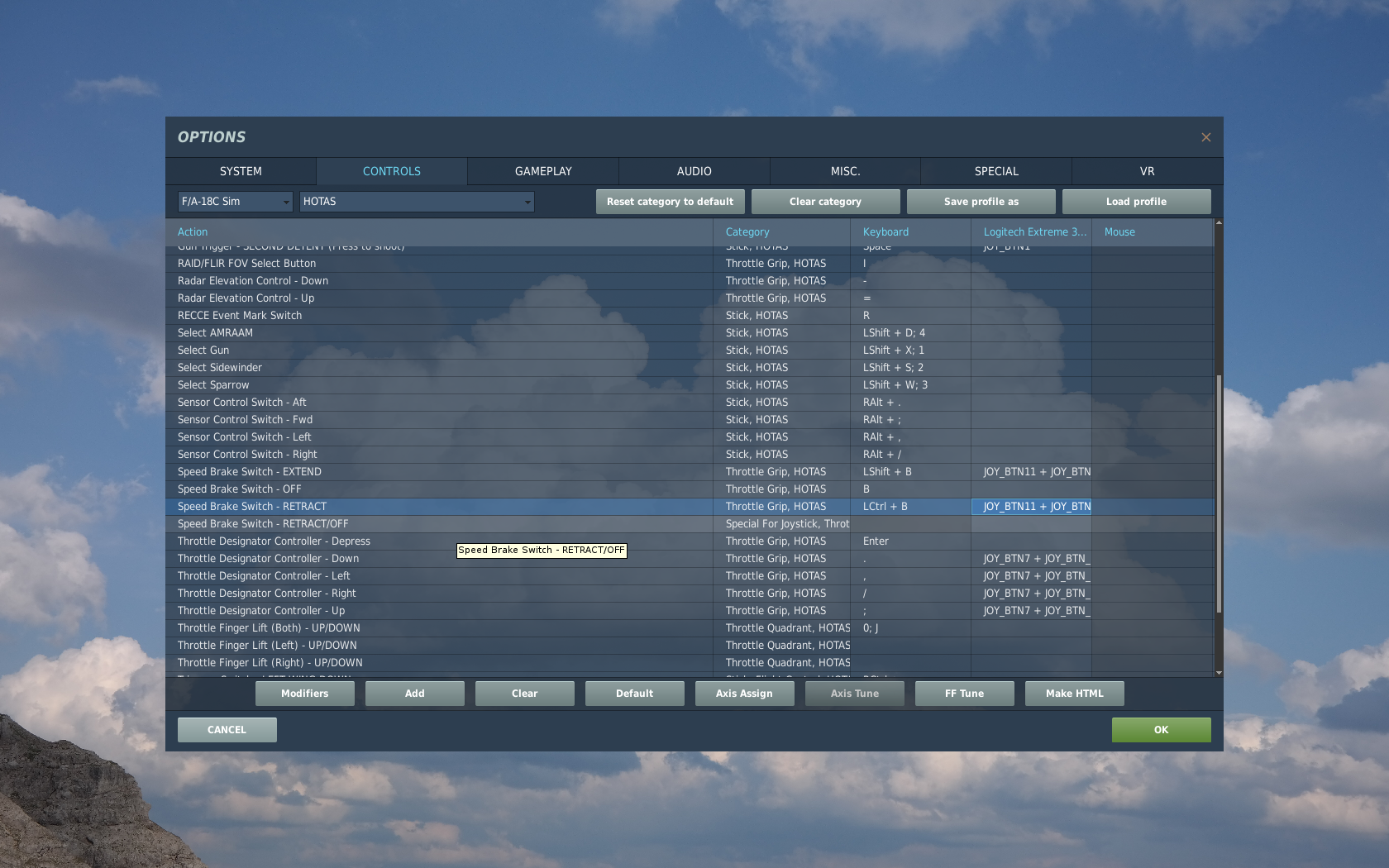Select Throttle Finger Lift (Right) - UP/DOWN row

[690, 663]
